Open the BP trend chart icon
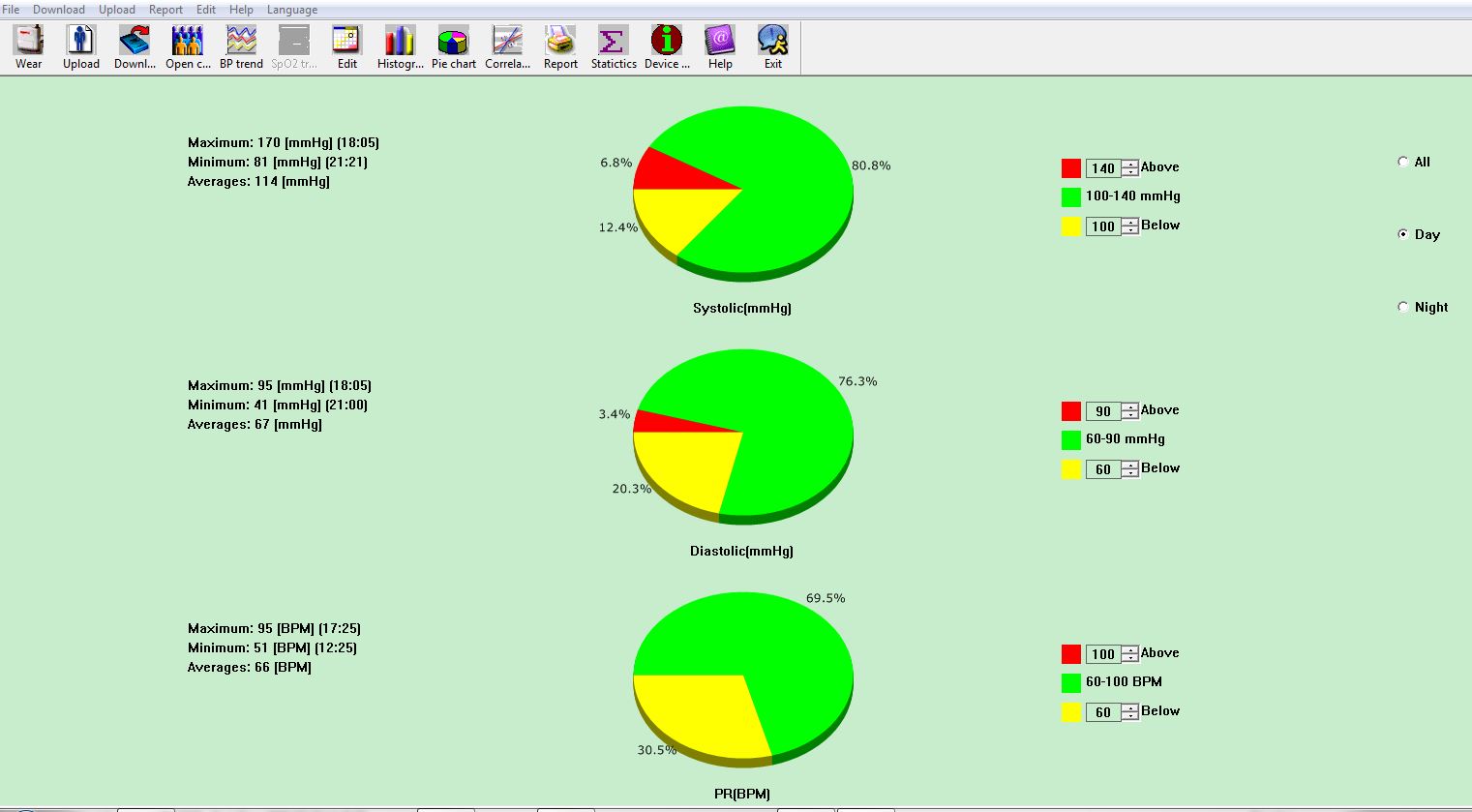1472x812 pixels. 241,42
